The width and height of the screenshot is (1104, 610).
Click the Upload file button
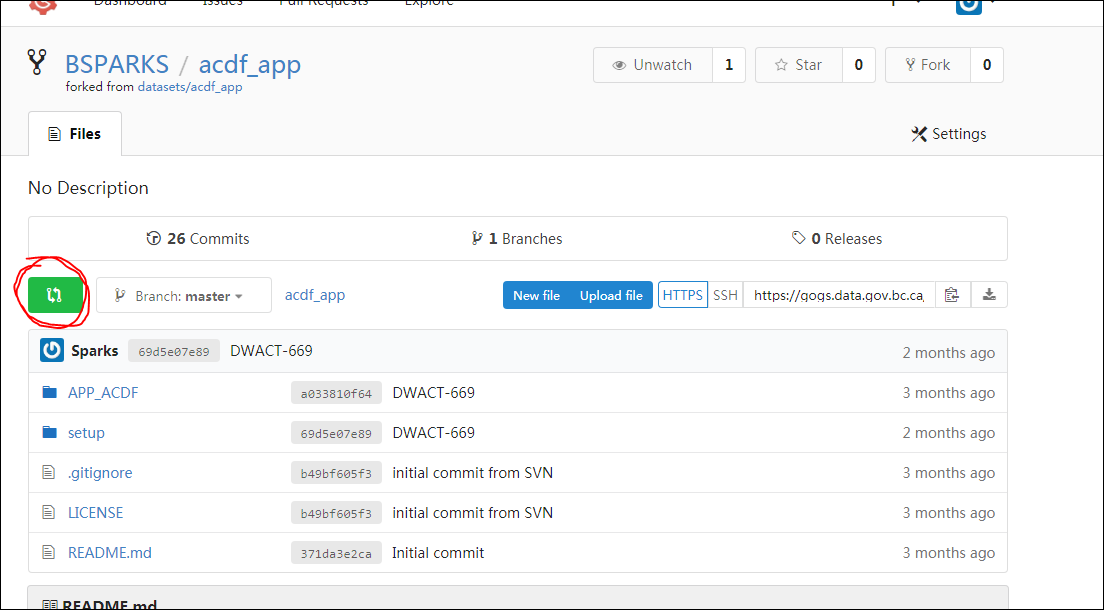click(611, 295)
